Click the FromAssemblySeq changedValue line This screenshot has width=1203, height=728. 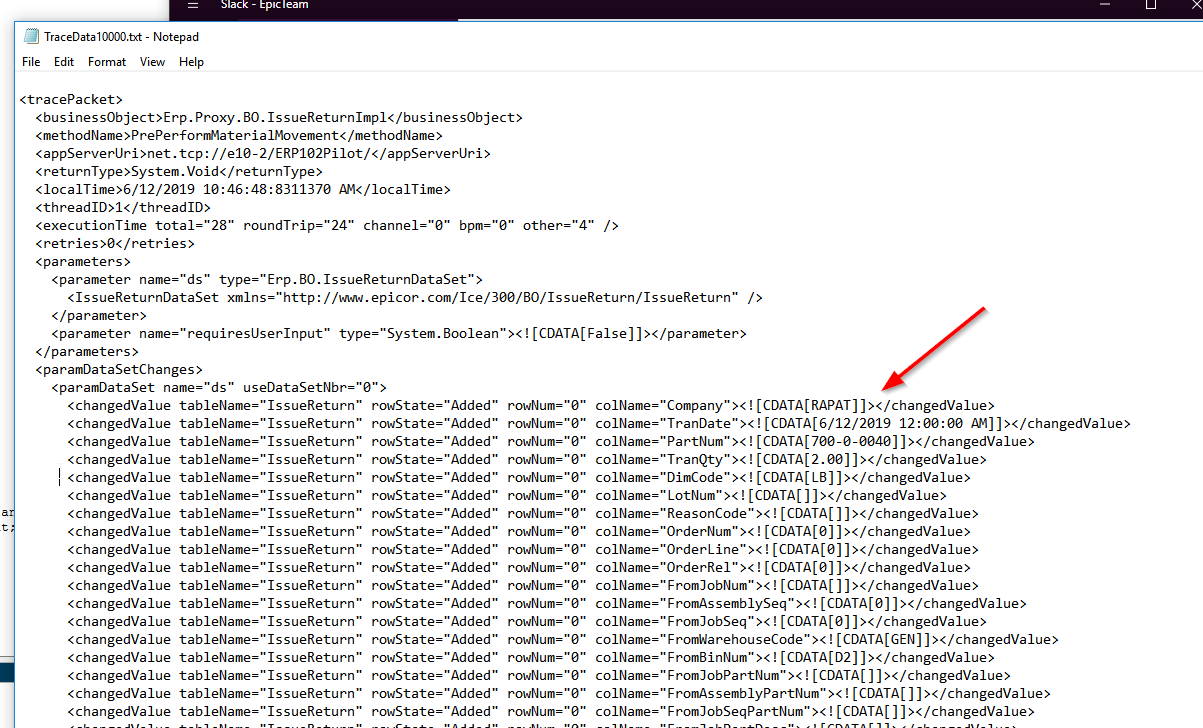point(547,604)
